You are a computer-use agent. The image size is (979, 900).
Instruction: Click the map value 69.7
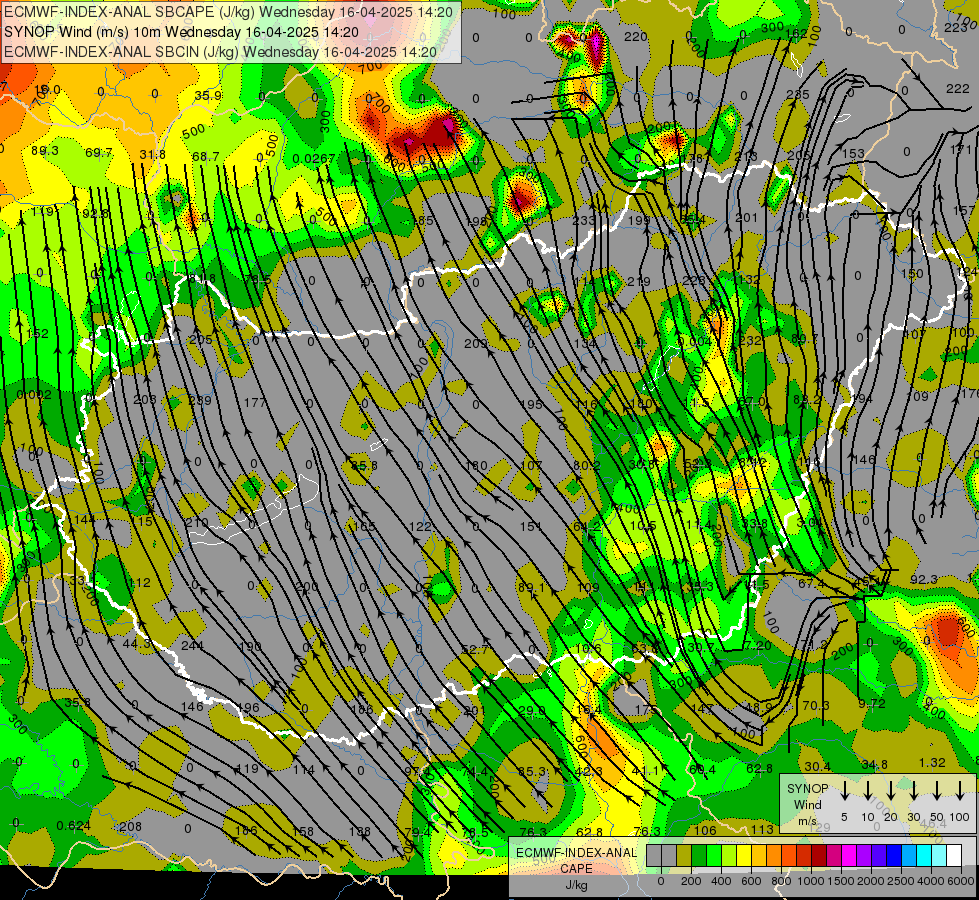click(x=99, y=152)
